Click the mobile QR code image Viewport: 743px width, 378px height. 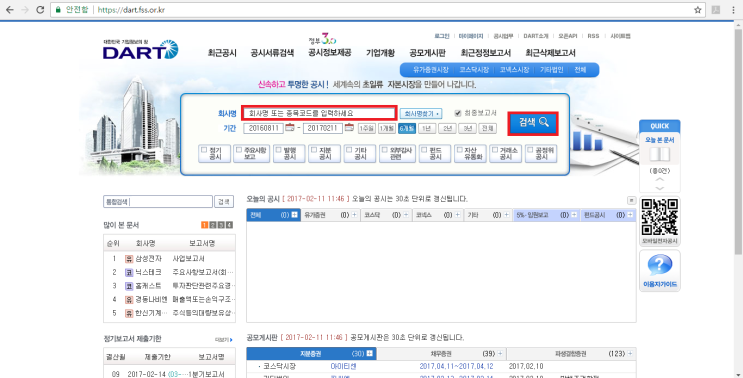[660, 217]
